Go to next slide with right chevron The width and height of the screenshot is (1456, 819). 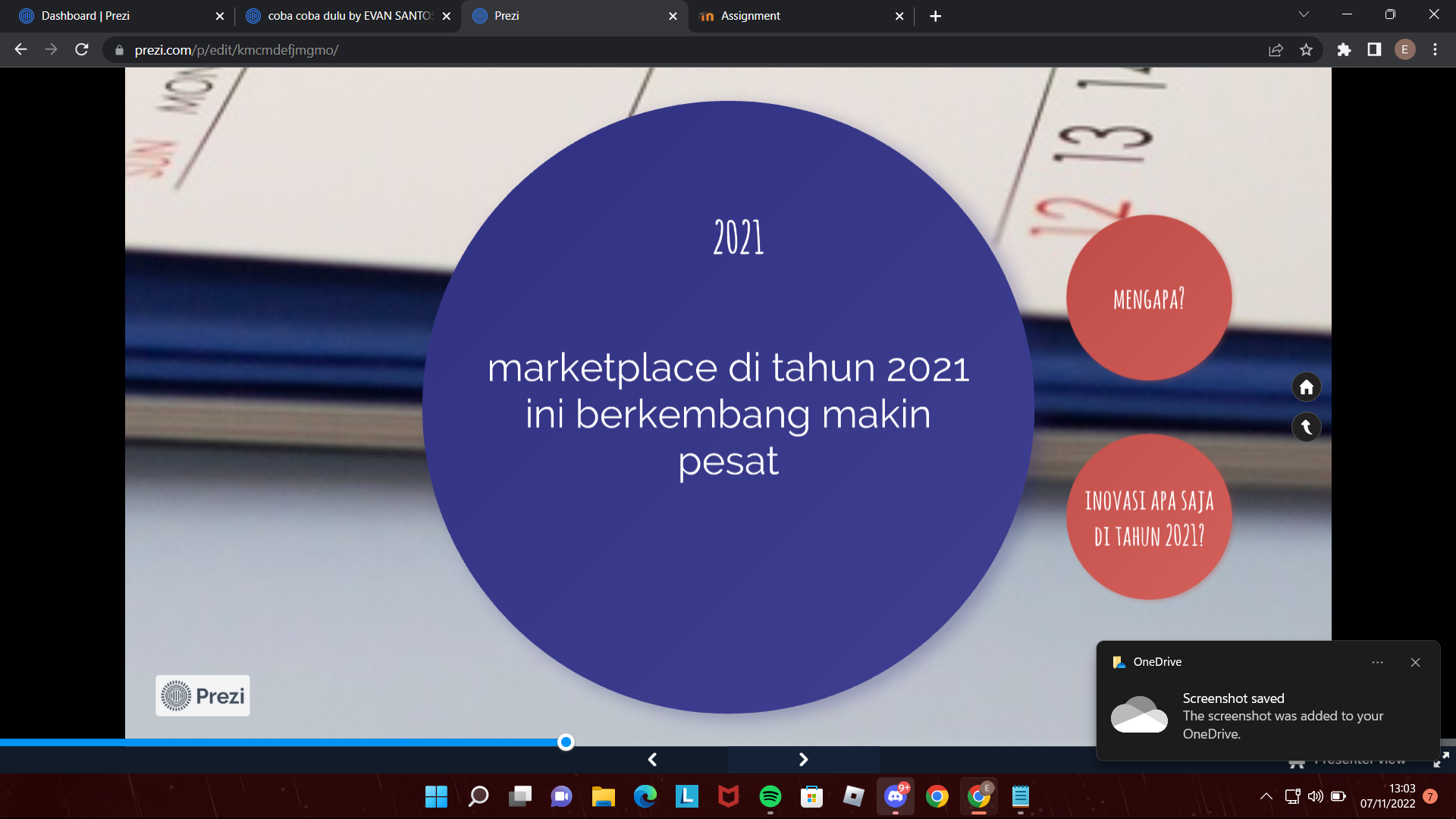point(803,759)
